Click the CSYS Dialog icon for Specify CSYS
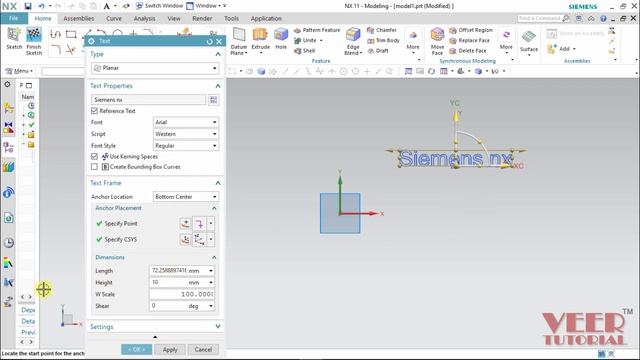Screen dimensions: 640x360 (x=185, y=239)
